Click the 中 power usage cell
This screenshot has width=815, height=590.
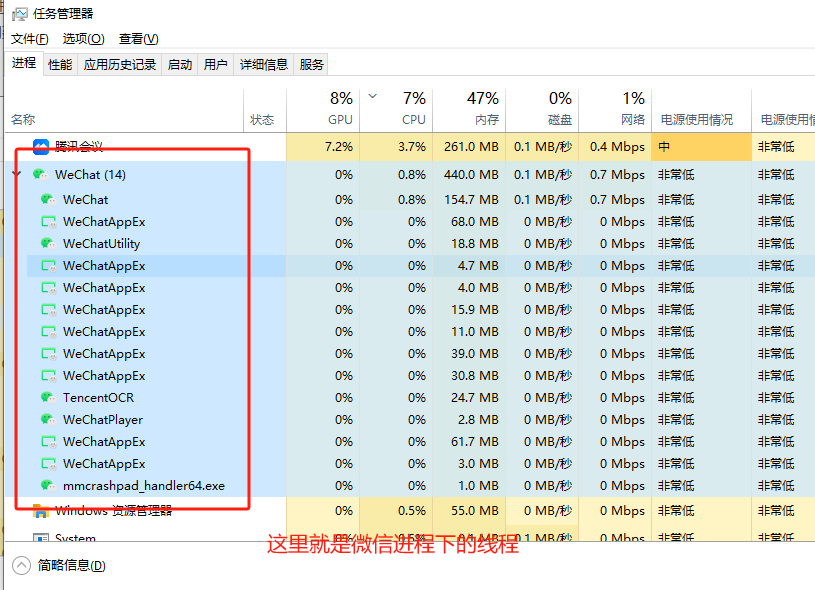click(x=701, y=147)
